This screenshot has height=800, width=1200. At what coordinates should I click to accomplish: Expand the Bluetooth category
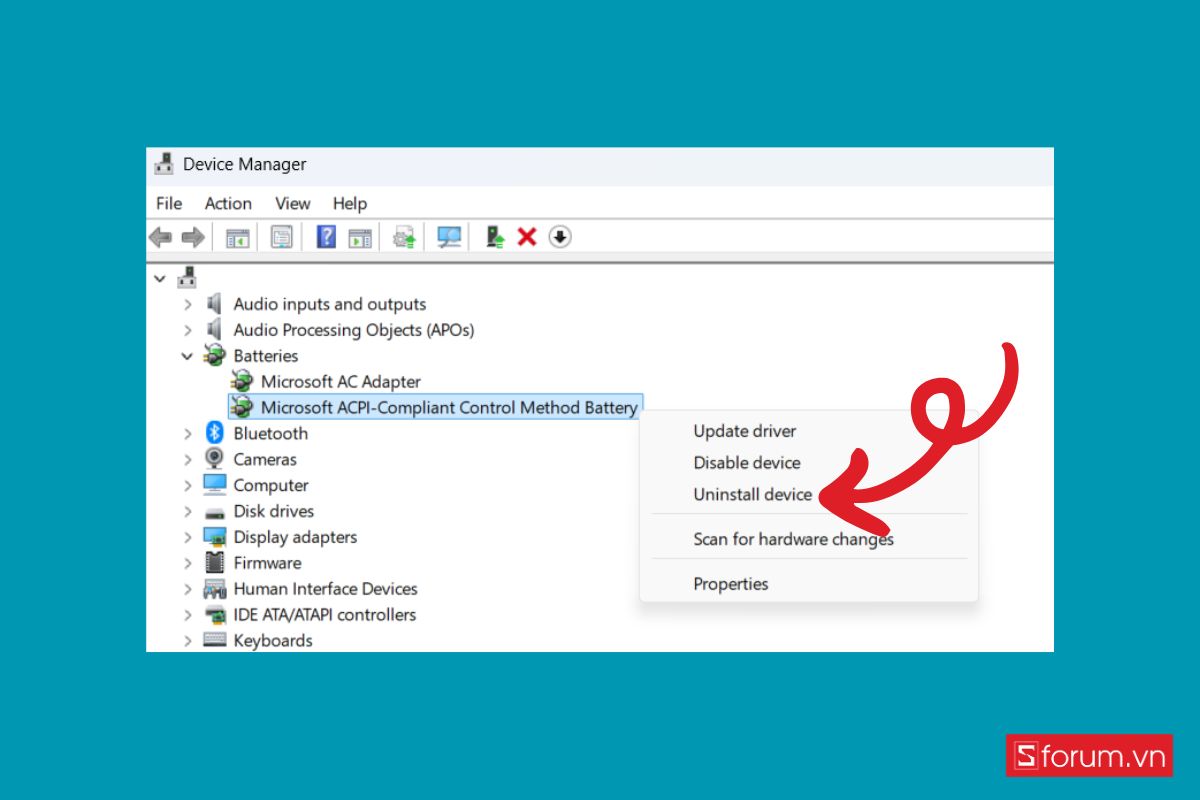coord(187,433)
